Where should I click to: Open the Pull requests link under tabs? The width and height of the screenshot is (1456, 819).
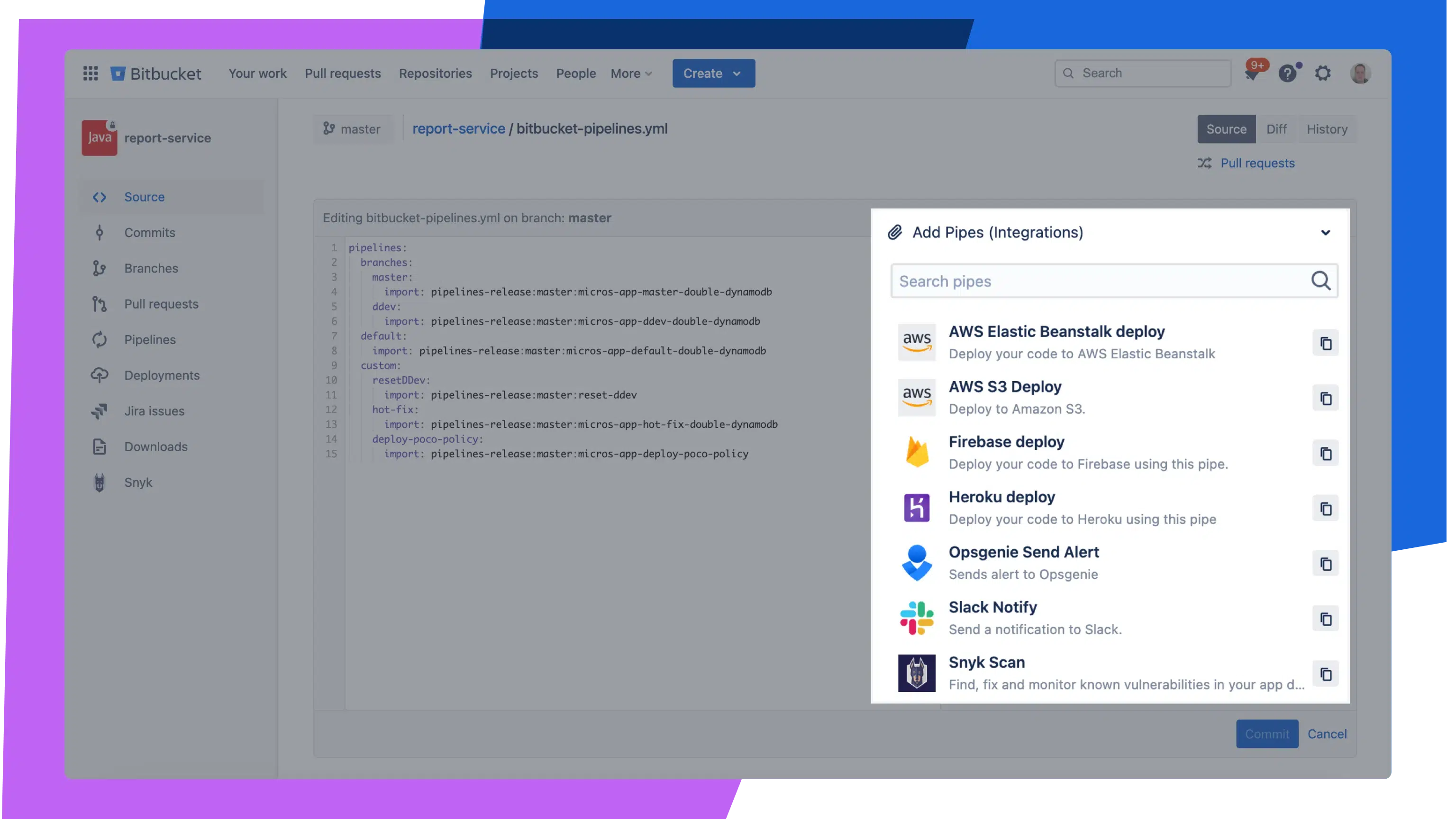(x=1257, y=163)
